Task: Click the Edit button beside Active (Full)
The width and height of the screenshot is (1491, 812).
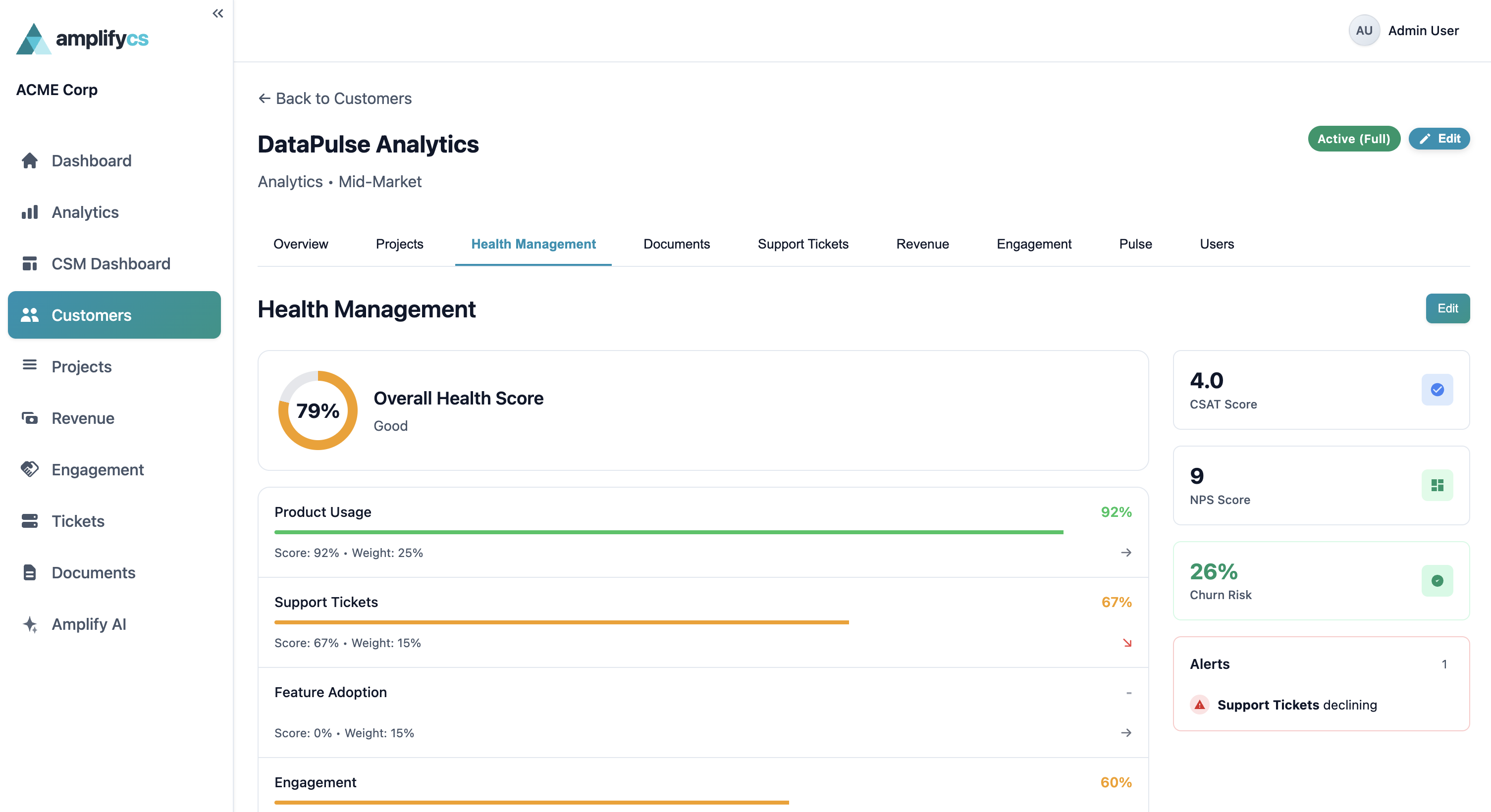Action: click(x=1439, y=139)
